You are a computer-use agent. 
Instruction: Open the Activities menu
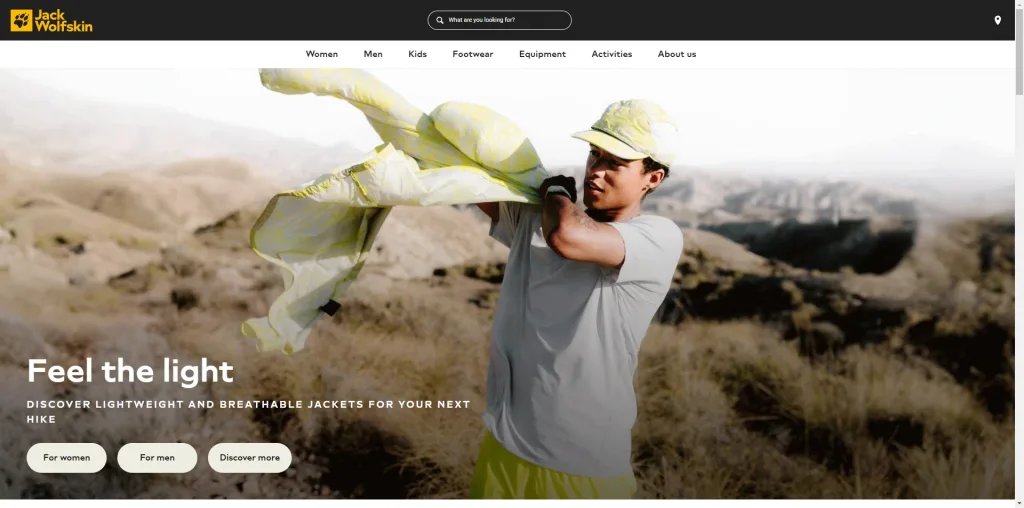[612, 54]
